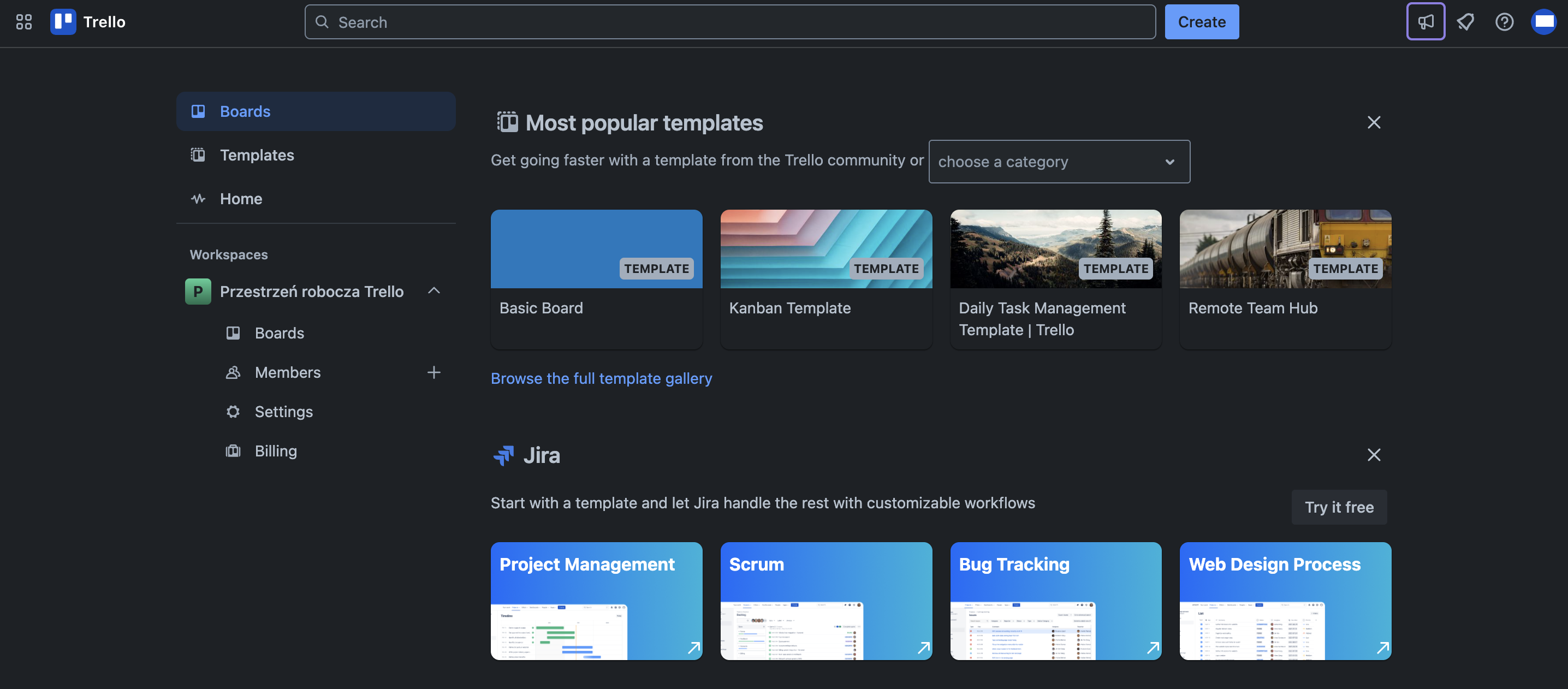Click the arrow icon on Bug Tracking card

coord(1153,648)
